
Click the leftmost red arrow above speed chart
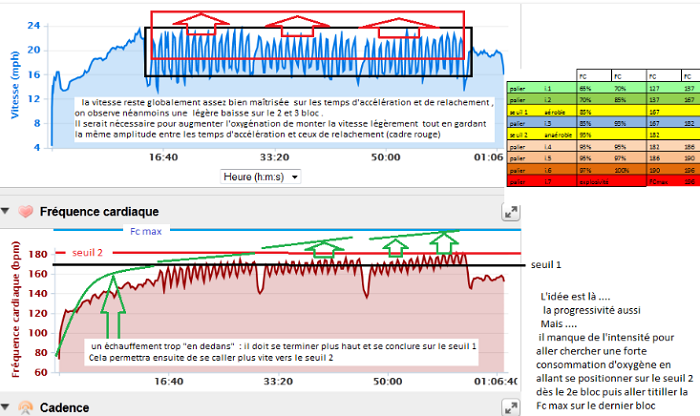click(x=205, y=23)
